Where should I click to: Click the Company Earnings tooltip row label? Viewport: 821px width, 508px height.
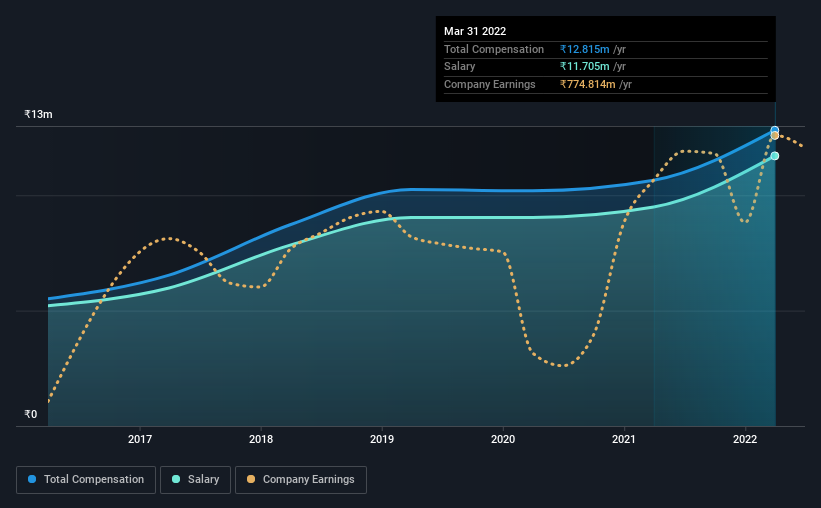[490, 84]
